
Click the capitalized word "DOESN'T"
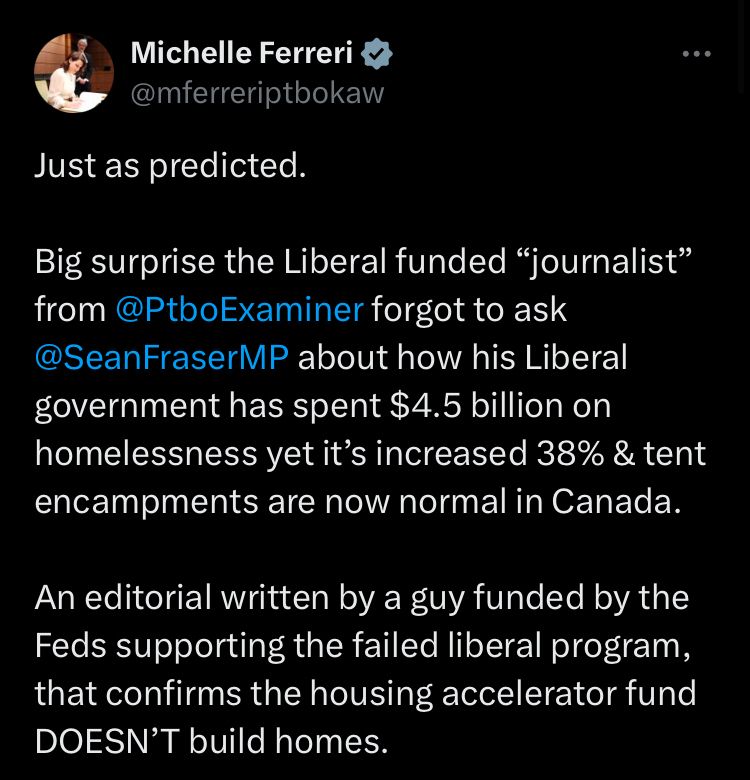pyautogui.click(x=109, y=741)
